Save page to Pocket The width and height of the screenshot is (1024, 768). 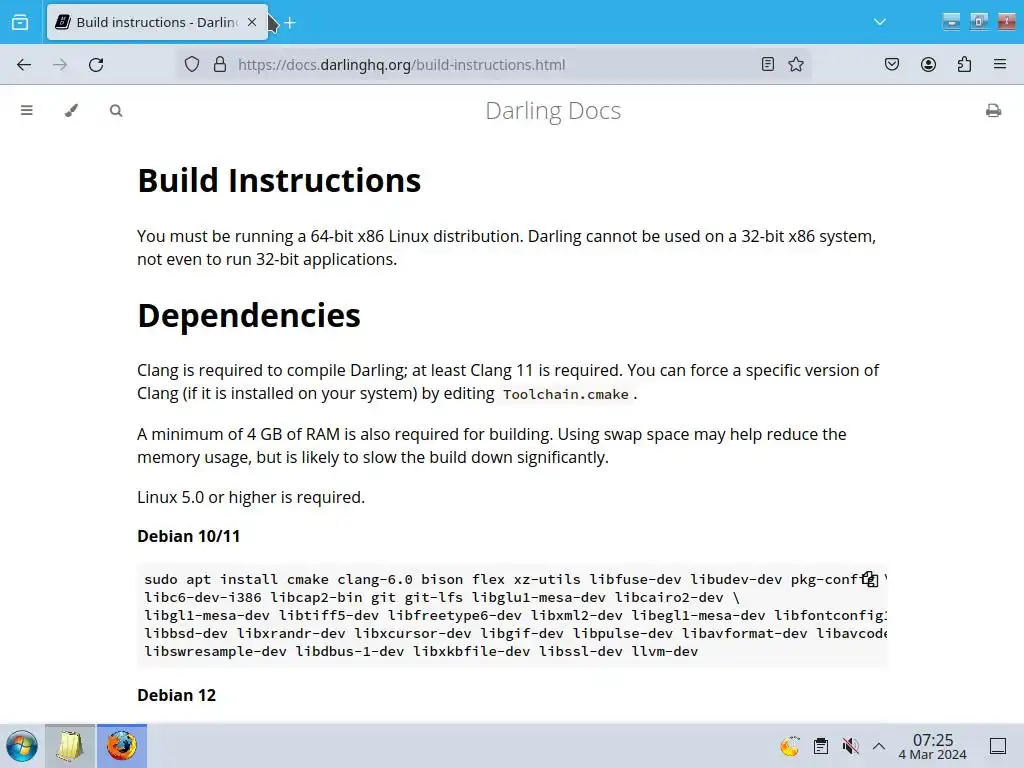(892, 64)
